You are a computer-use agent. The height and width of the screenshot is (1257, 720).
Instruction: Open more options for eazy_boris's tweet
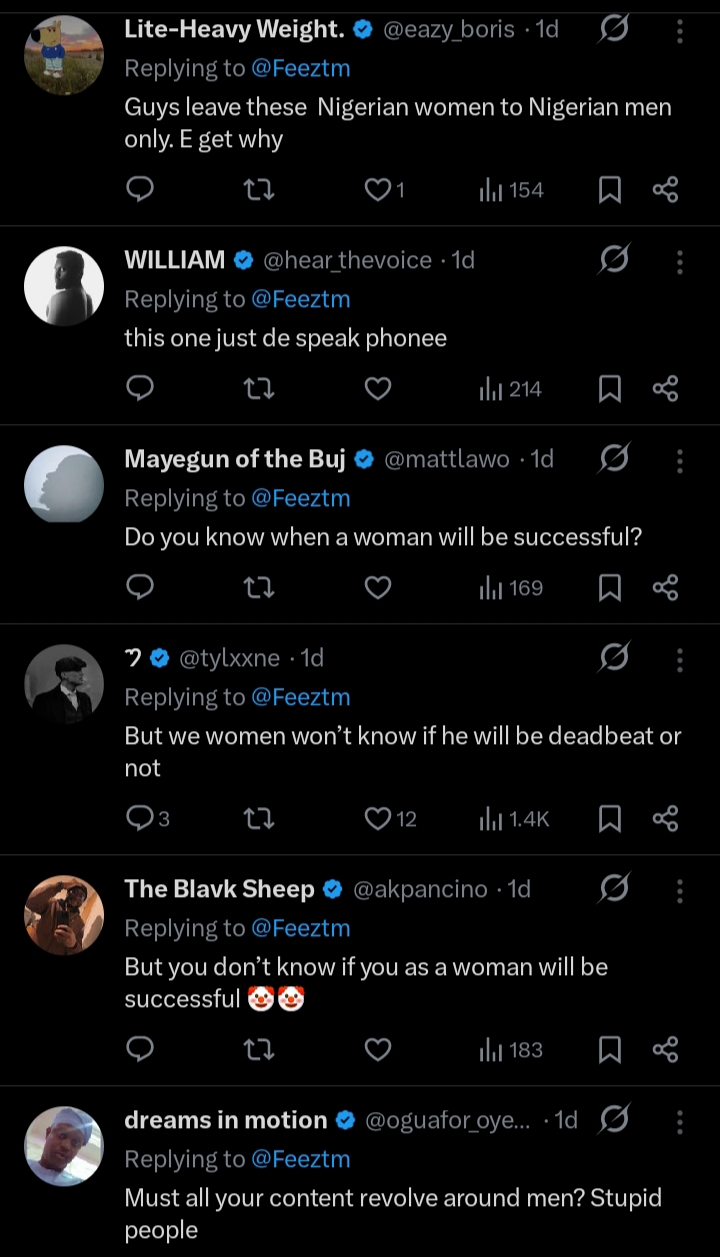[x=680, y=31]
